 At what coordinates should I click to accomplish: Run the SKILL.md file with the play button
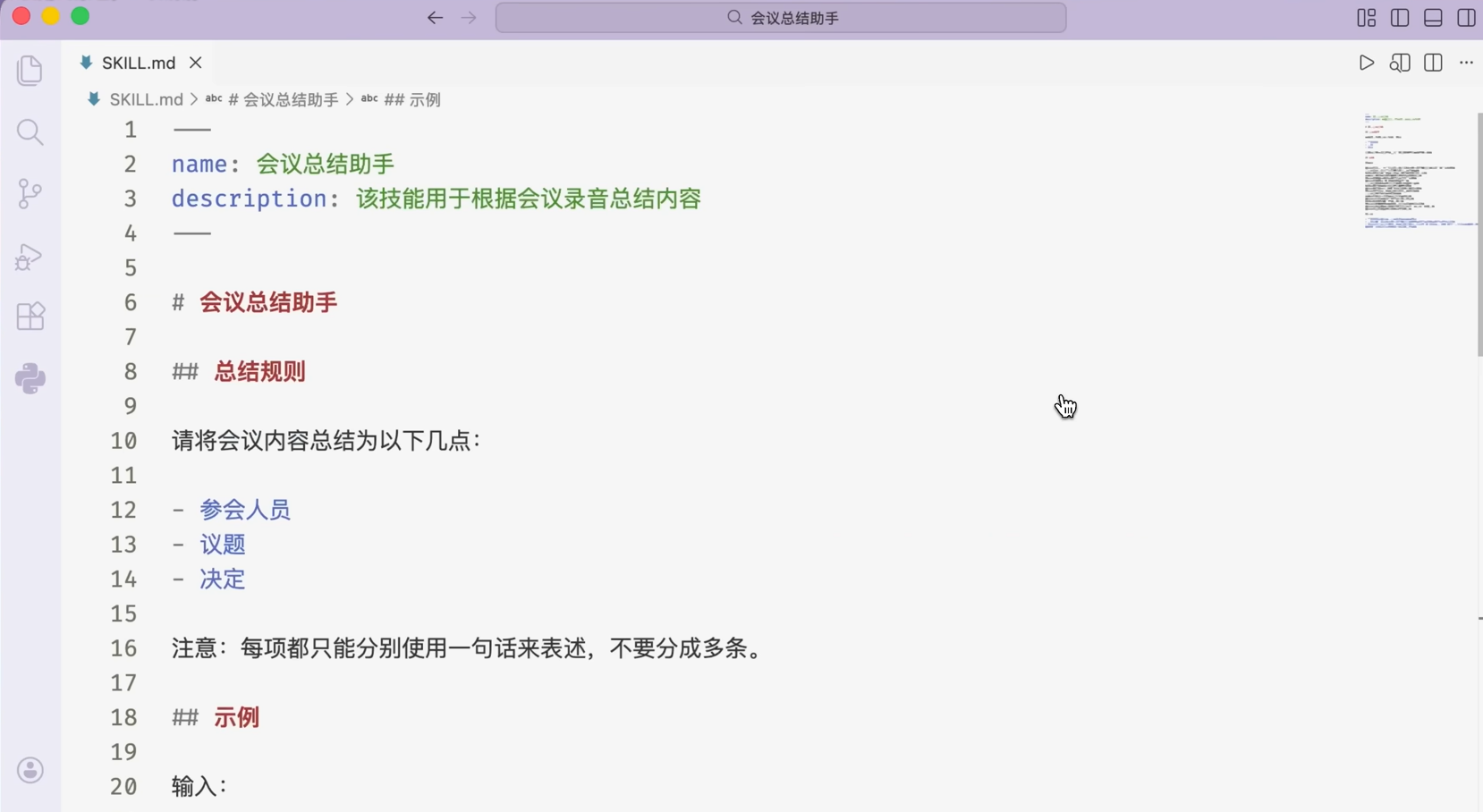[1367, 63]
